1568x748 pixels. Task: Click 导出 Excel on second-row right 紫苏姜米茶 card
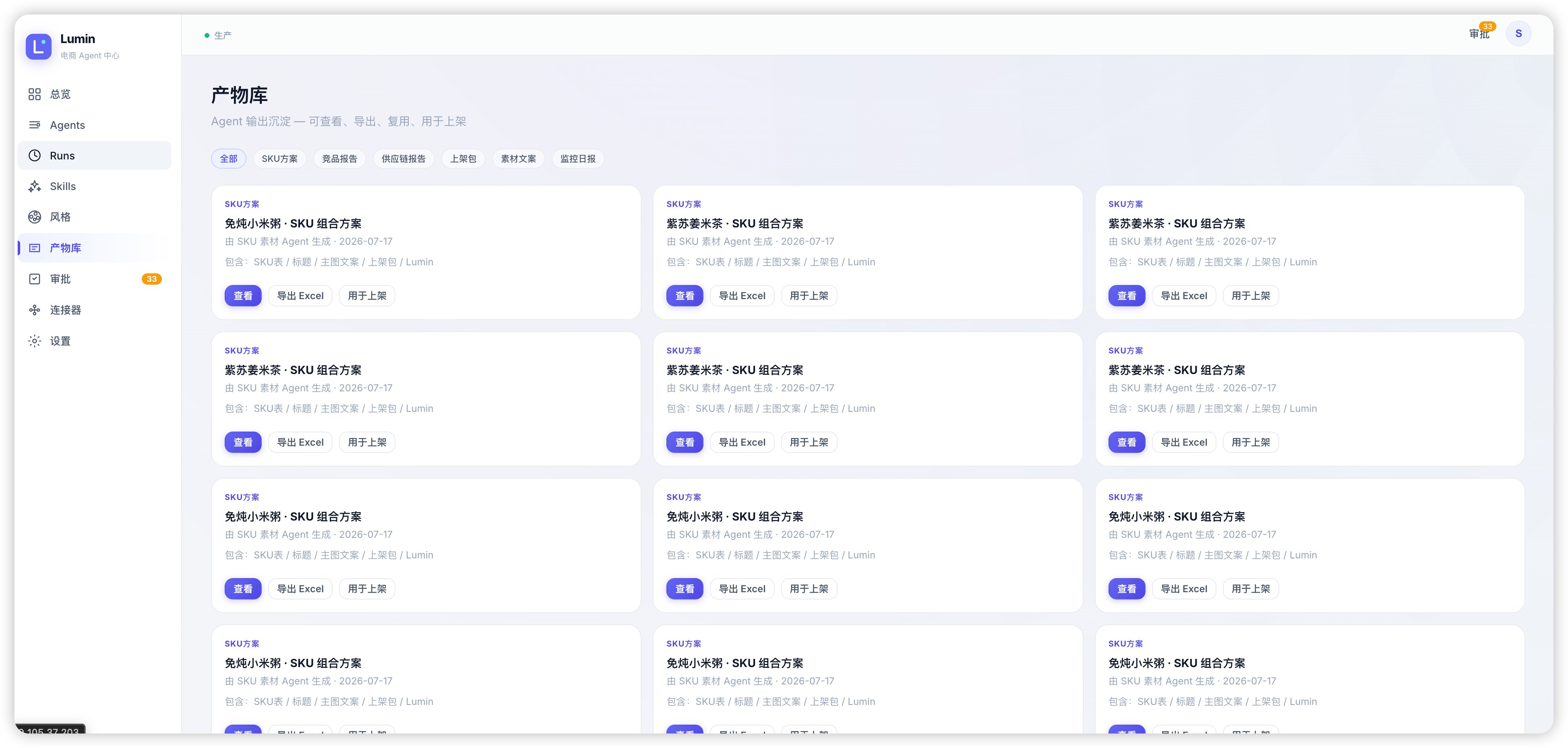pos(1184,442)
